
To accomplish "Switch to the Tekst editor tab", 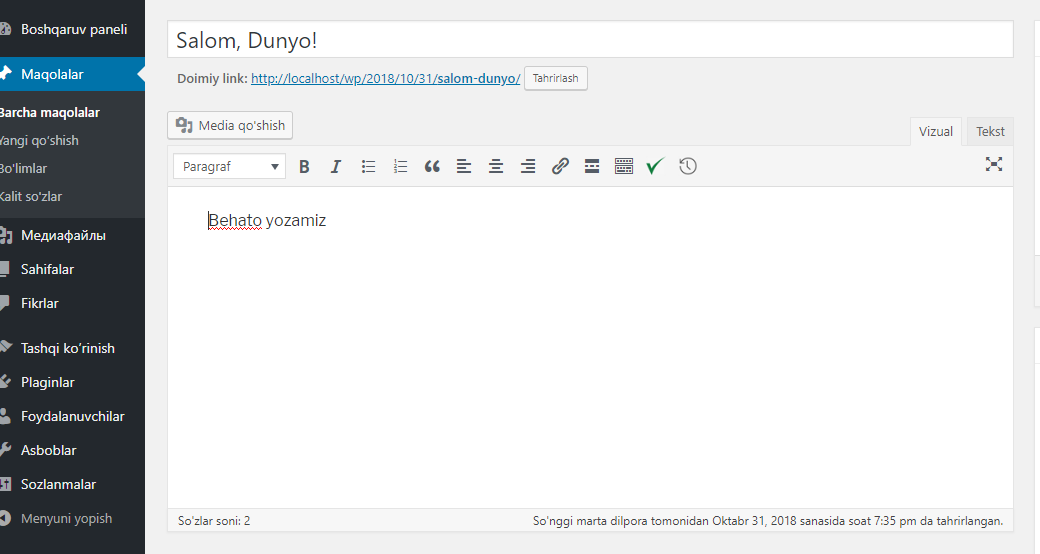I will pyautogui.click(x=990, y=131).
